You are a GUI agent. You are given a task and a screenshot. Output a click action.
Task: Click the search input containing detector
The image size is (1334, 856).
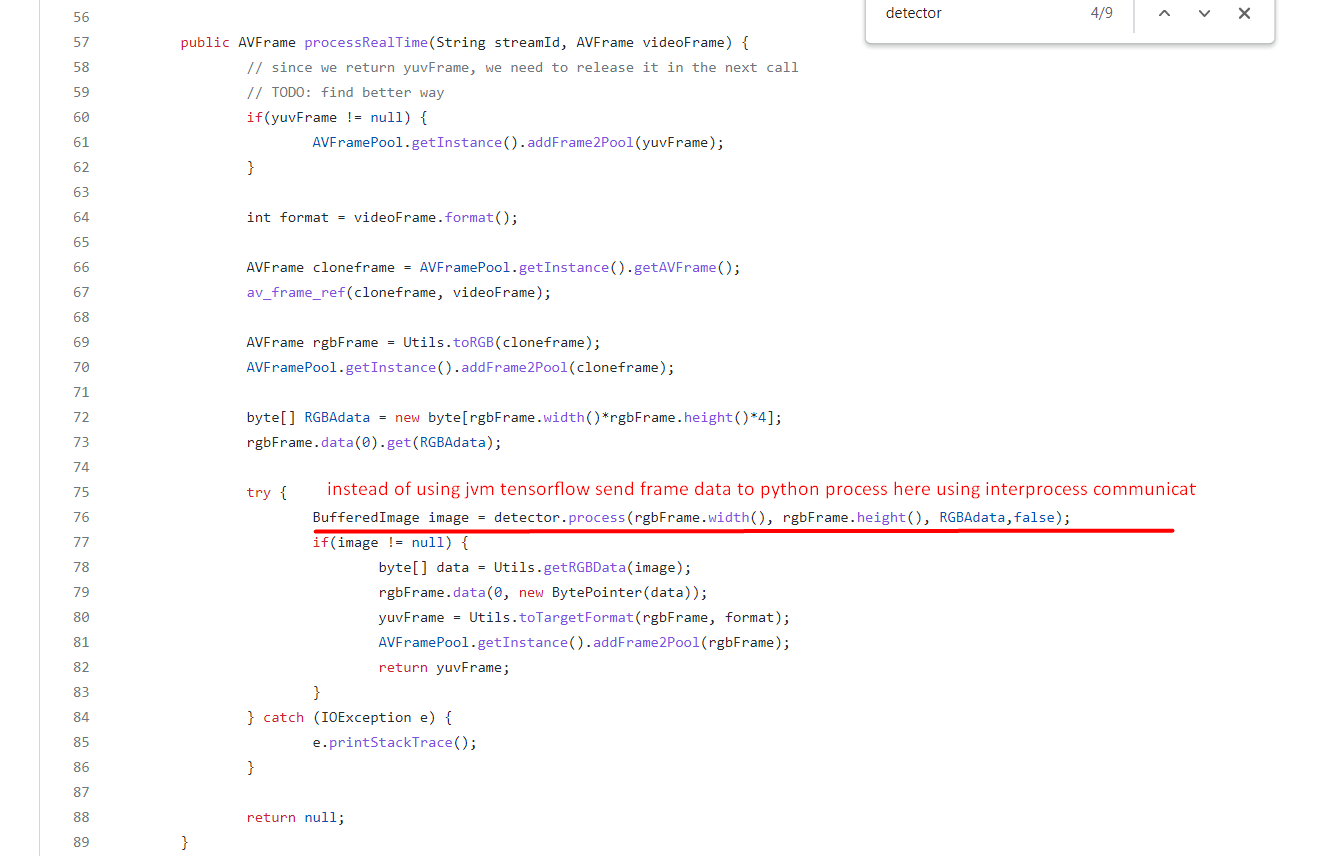click(x=960, y=14)
